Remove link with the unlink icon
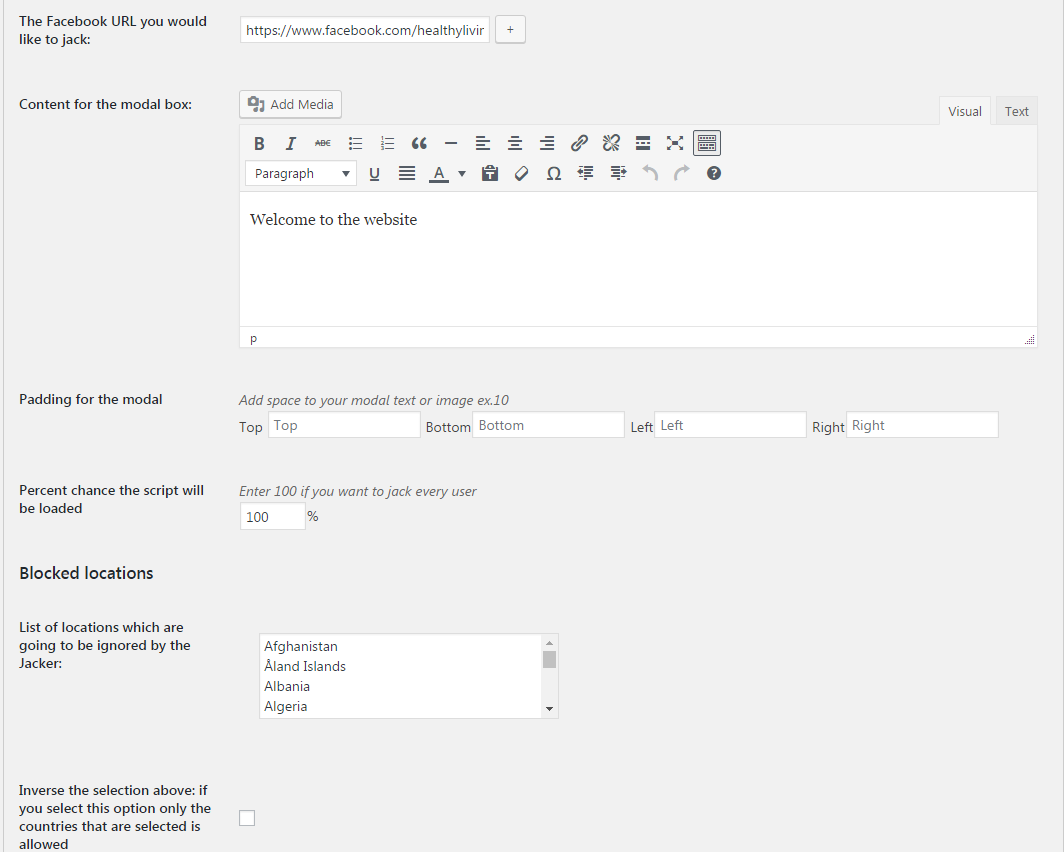Screen dimensions: 1064x852 pyautogui.click(x=611, y=143)
